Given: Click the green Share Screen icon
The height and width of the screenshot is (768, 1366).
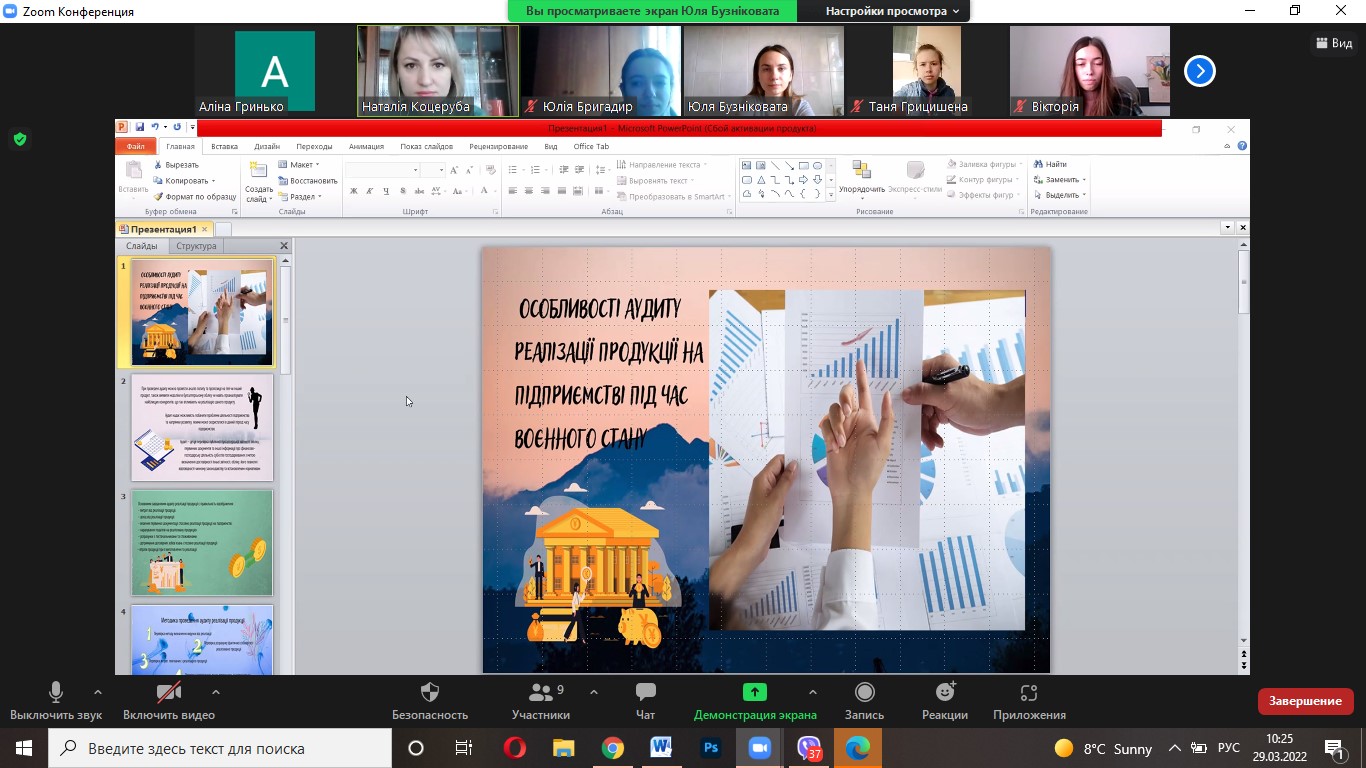Looking at the screenshot, I should [x=755, y=692].
